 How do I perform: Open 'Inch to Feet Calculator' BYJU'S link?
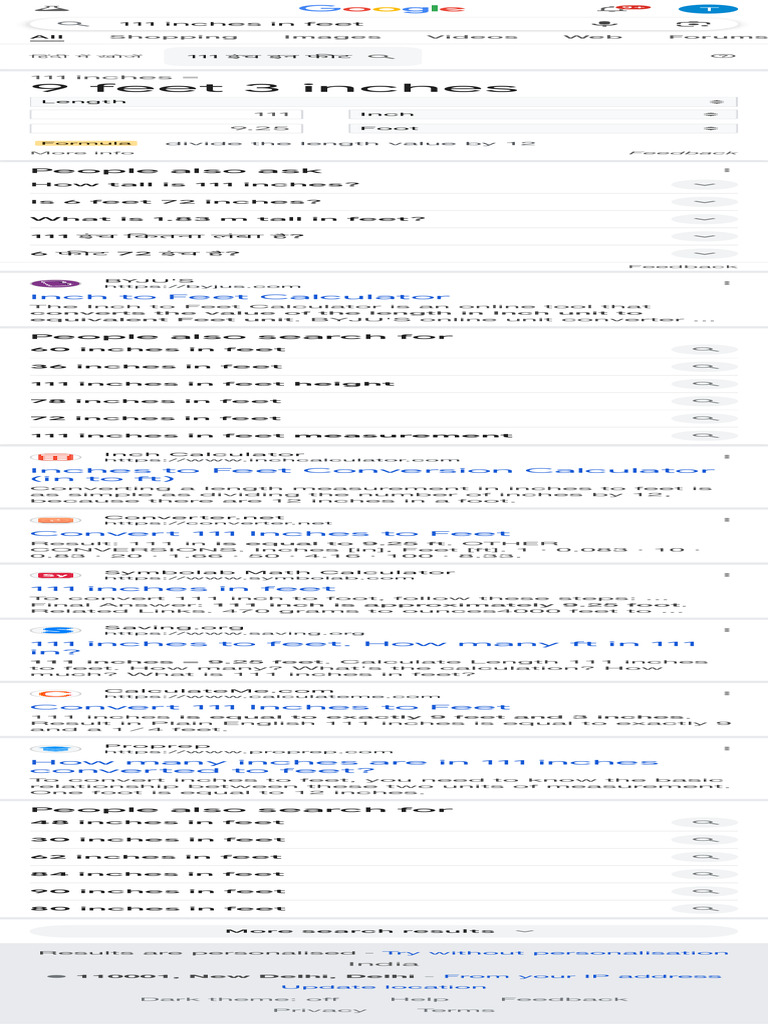click(240, 297)
